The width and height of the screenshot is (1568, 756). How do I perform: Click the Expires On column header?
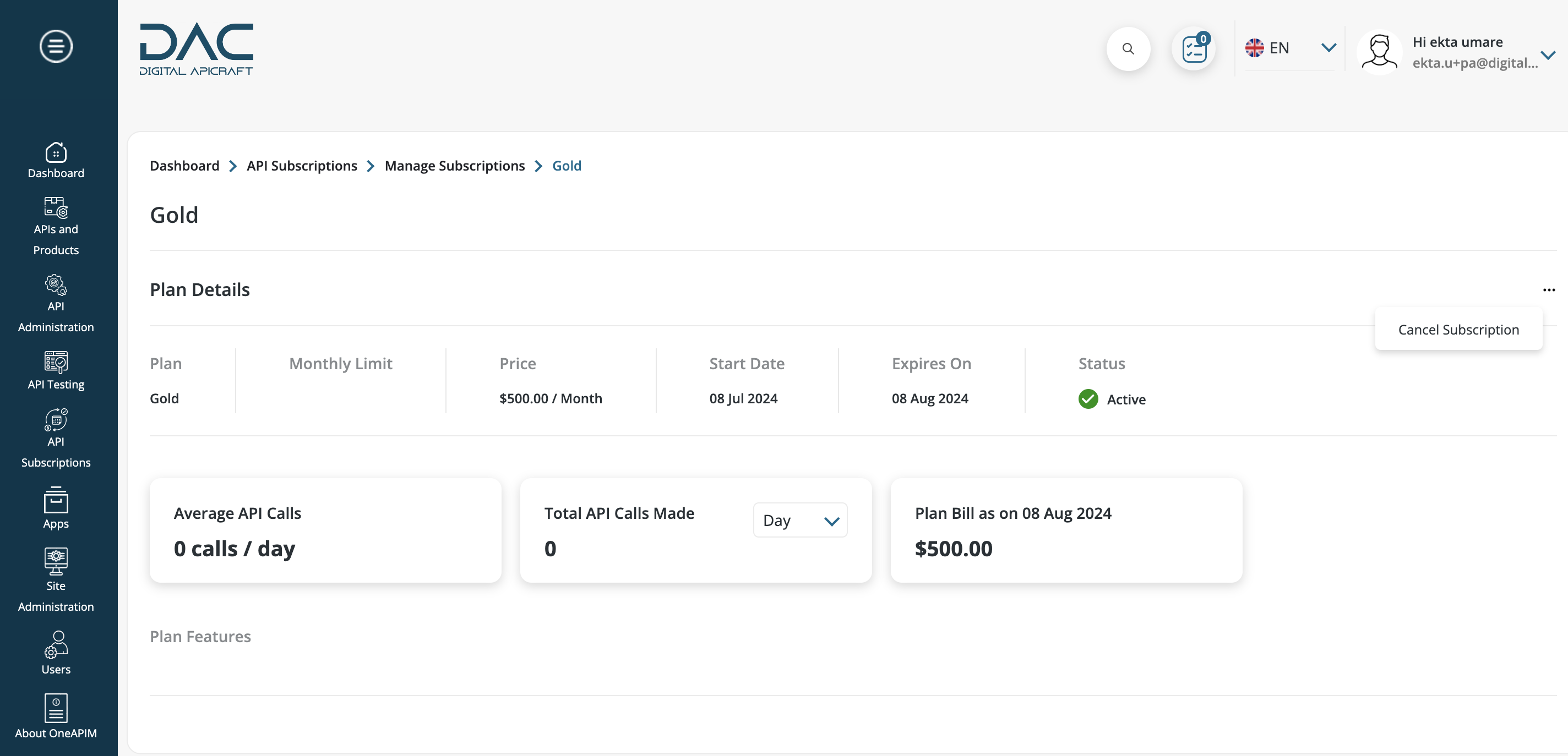point(932,363)
